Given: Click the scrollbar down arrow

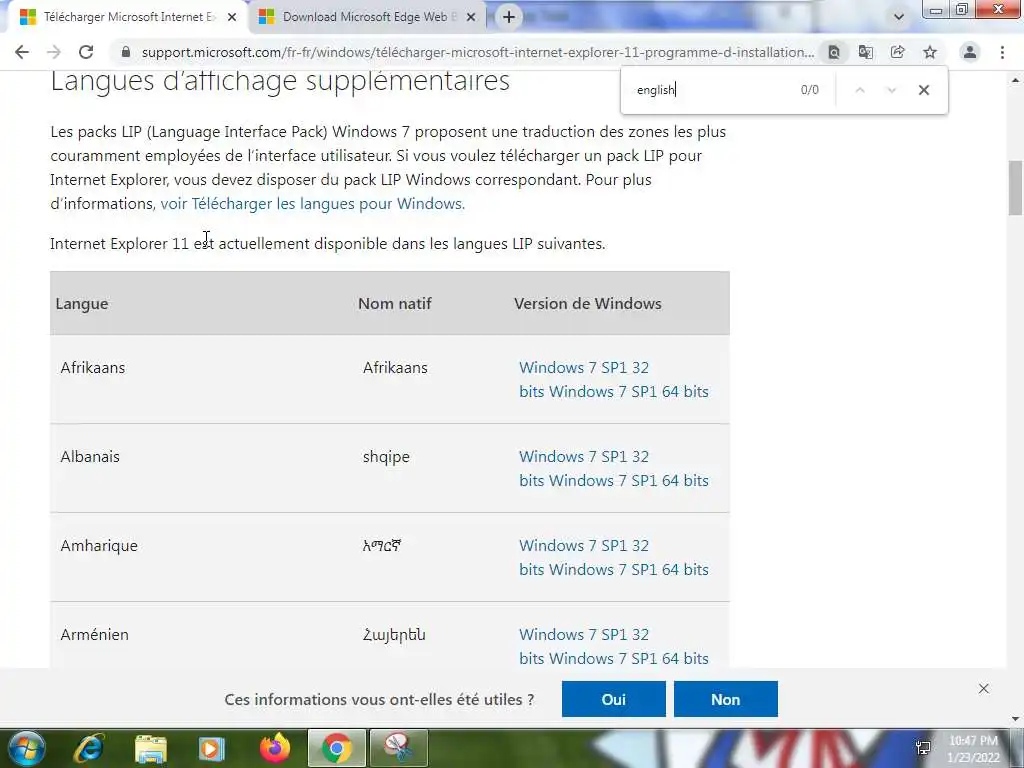Looking at the screenshot, I should 1015,720.
